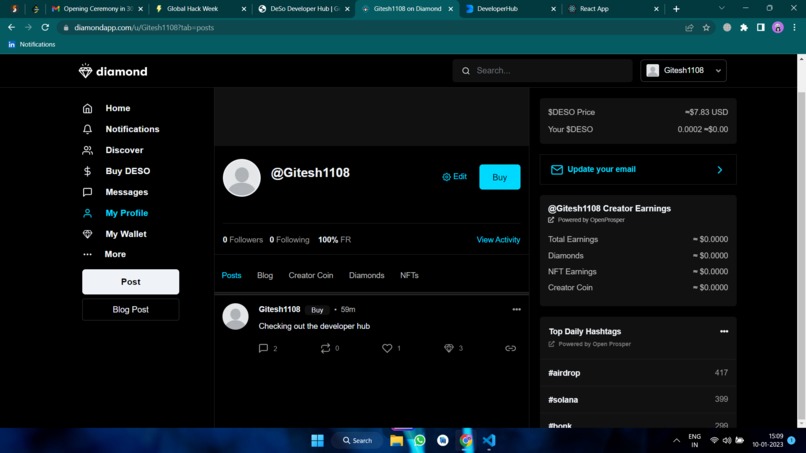
Task: Open the LinkedIn Notifications bookmark
Action: (32, 45)
